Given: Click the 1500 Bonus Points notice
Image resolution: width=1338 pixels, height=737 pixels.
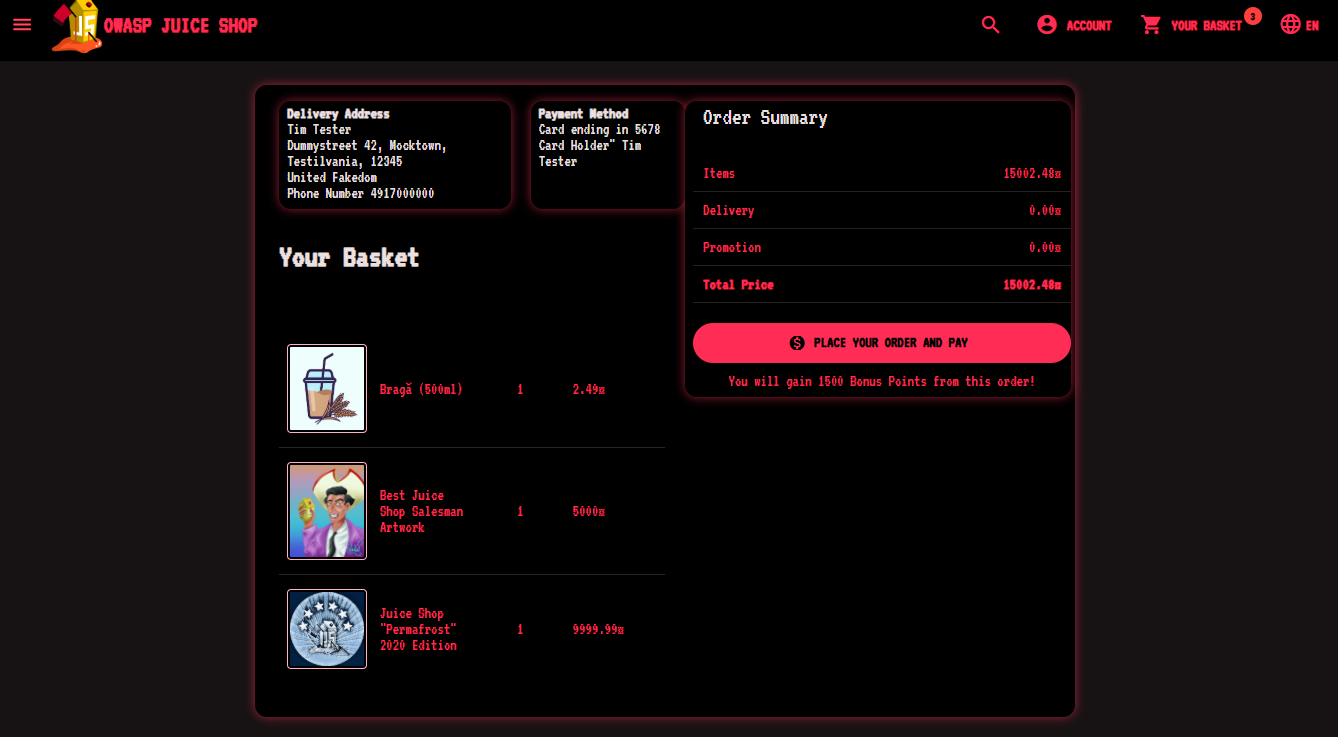Looking at the screenshot, I should (882, 381).
